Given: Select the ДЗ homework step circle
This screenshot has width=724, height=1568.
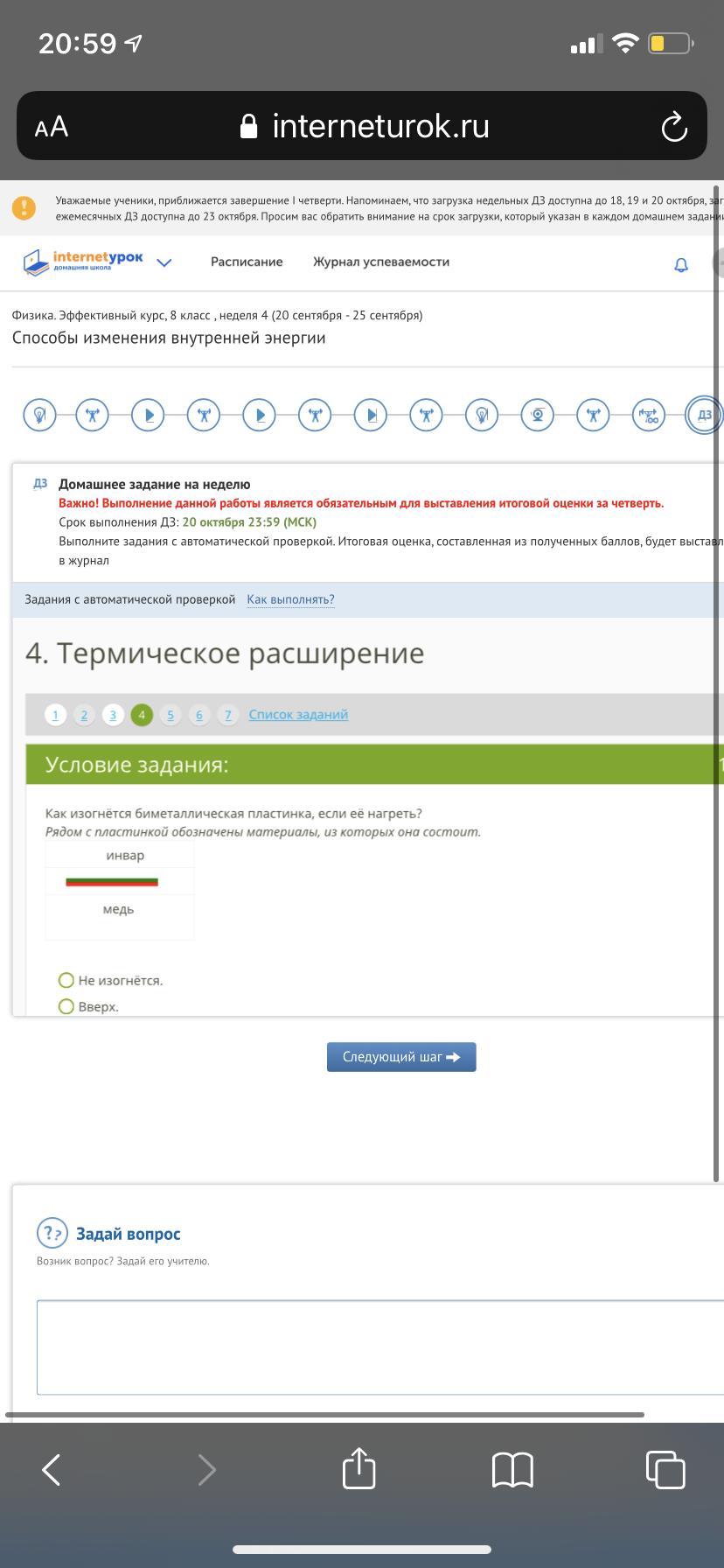Looking at the screenshot, I should pos(703,415).
